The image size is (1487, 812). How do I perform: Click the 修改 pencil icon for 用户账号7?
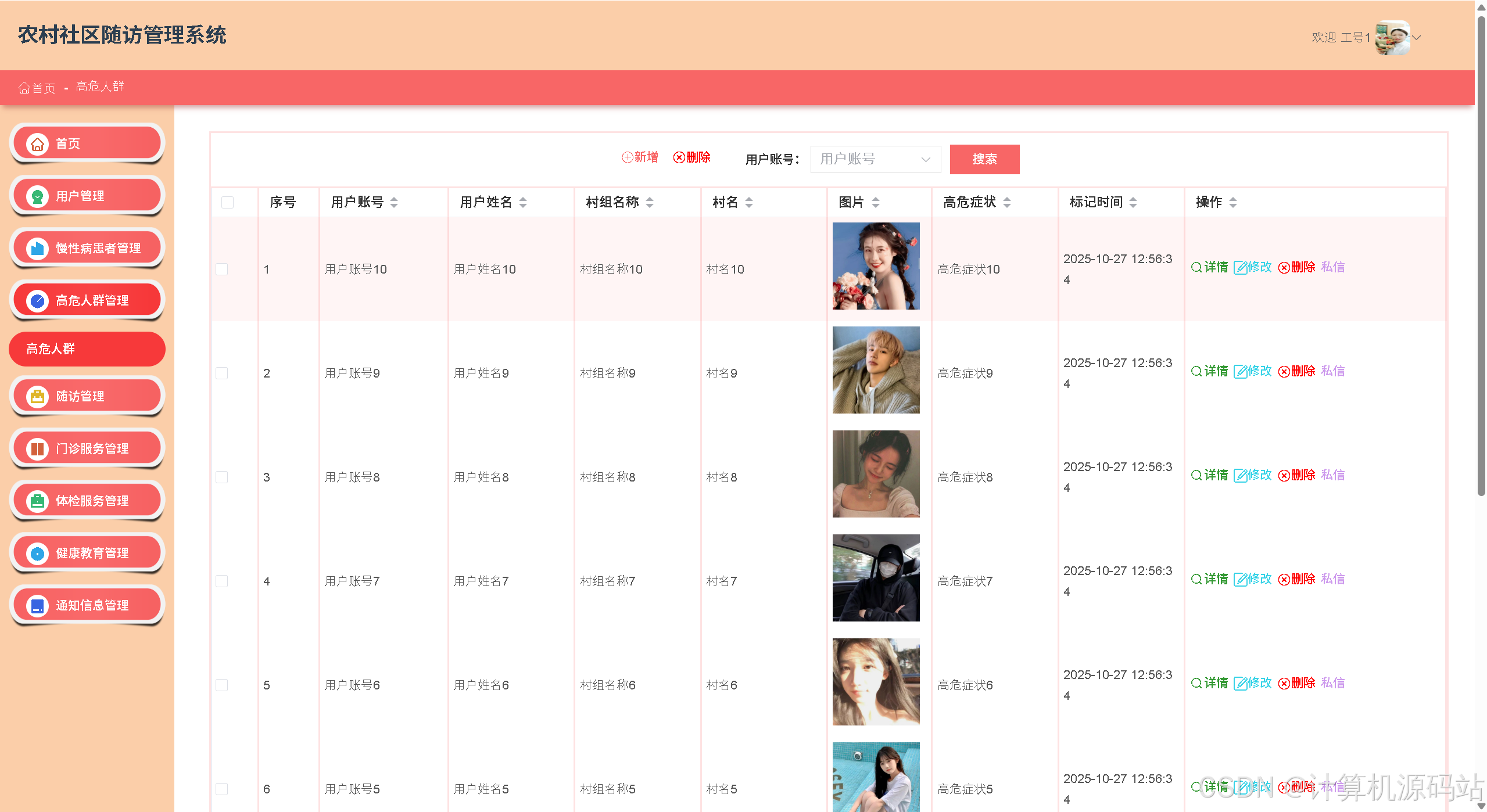tap(1240, 579)
